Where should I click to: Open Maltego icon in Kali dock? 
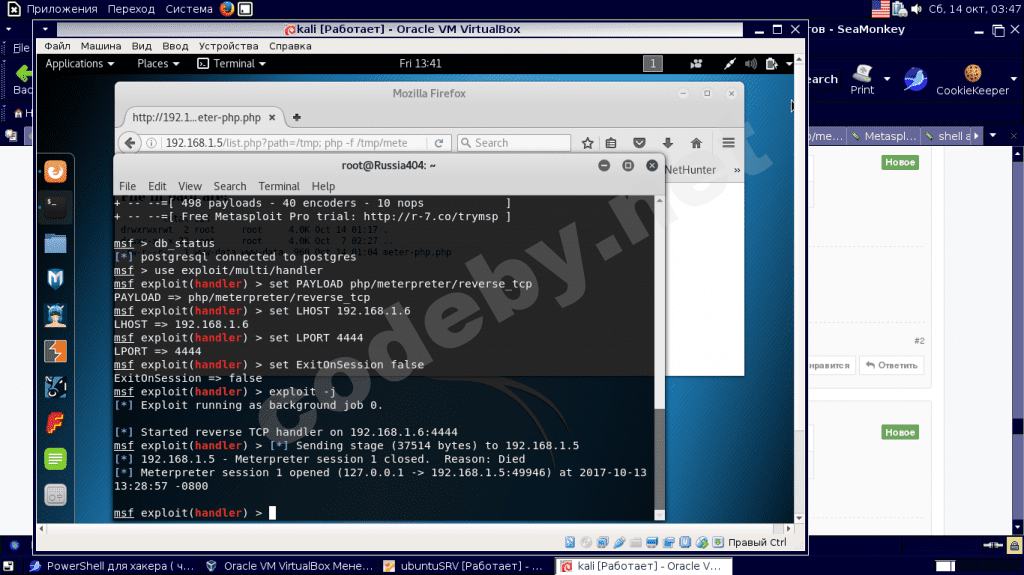[x=56, y=387]
